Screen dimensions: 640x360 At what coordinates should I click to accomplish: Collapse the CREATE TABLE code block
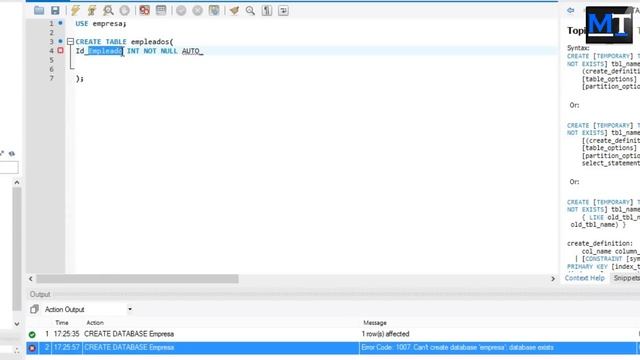tap(70, 42)
